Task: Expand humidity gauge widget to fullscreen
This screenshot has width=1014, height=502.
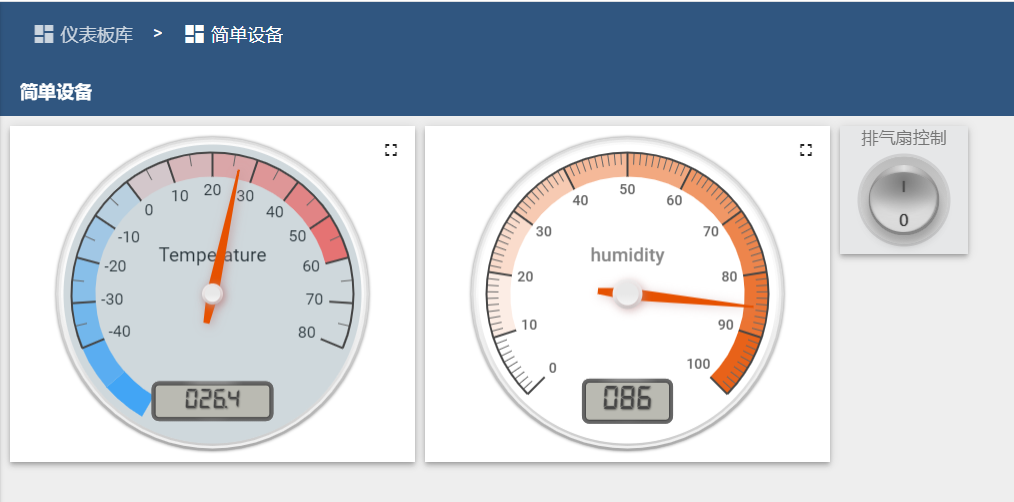Action: click(806, 150)
